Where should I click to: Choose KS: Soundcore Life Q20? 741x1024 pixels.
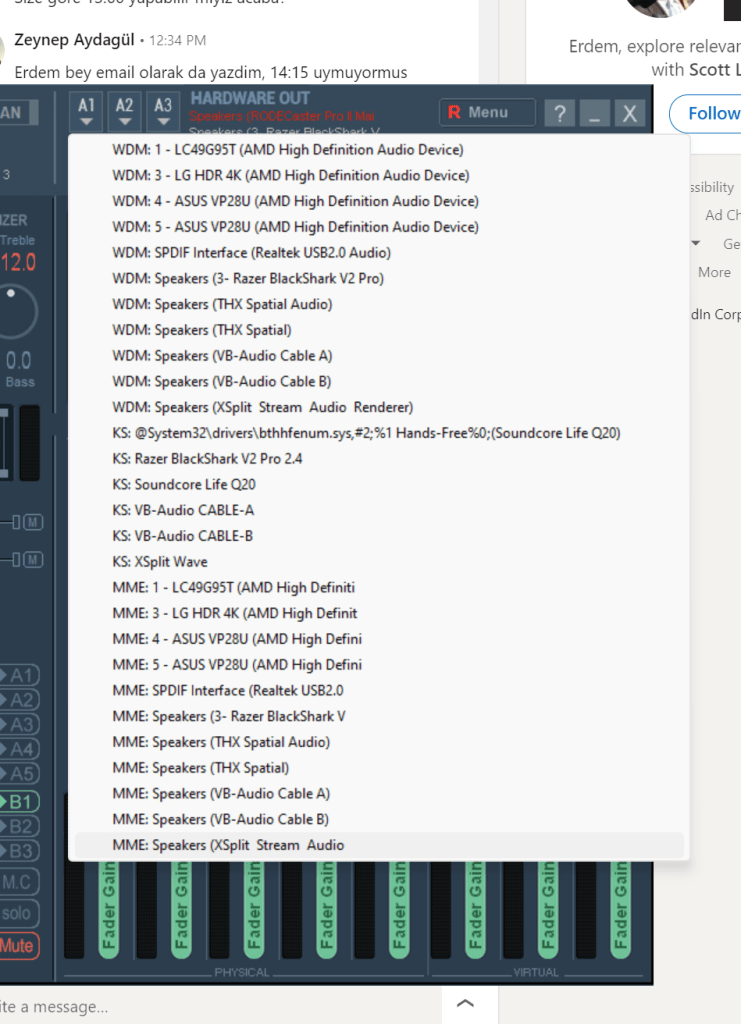379,485
